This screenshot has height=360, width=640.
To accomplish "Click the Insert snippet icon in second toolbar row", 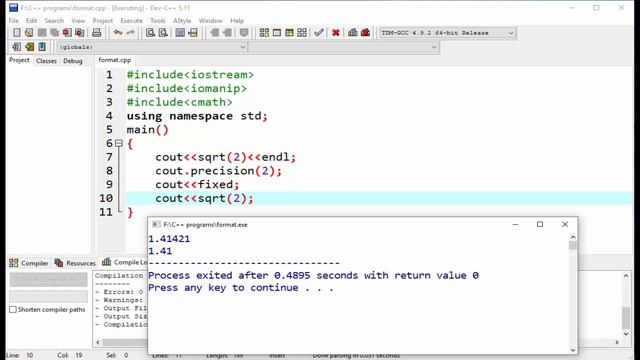I will (x=17, y=47).
